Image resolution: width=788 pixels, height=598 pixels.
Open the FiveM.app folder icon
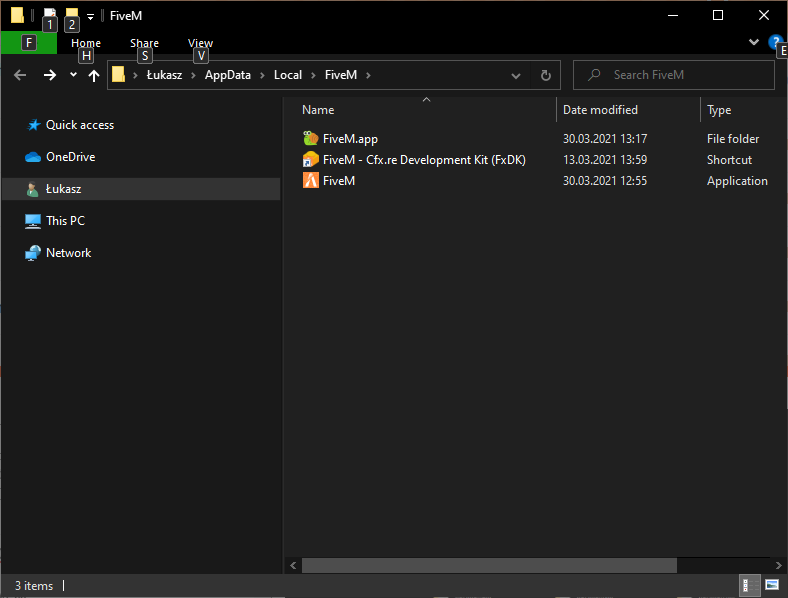click(x=311, y=138)
